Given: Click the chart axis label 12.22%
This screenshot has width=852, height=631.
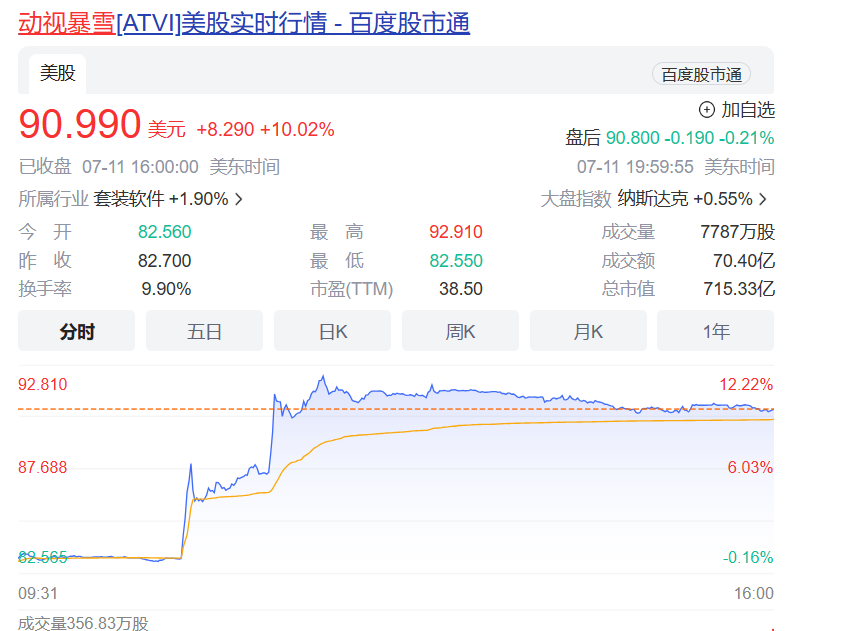Looking at the screenshot, I should pos(746,384).
